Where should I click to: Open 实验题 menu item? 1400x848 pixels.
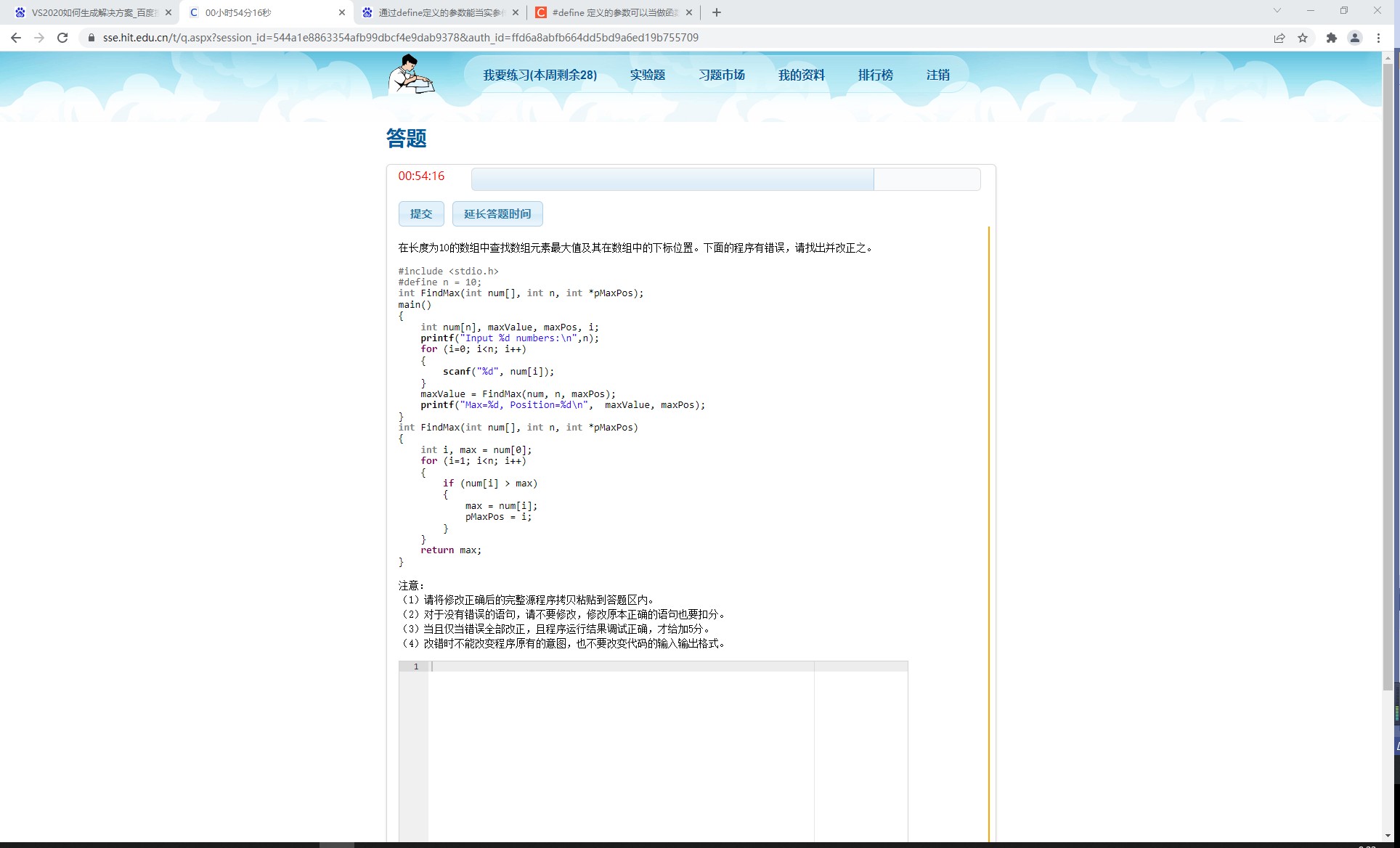point(647,75)
